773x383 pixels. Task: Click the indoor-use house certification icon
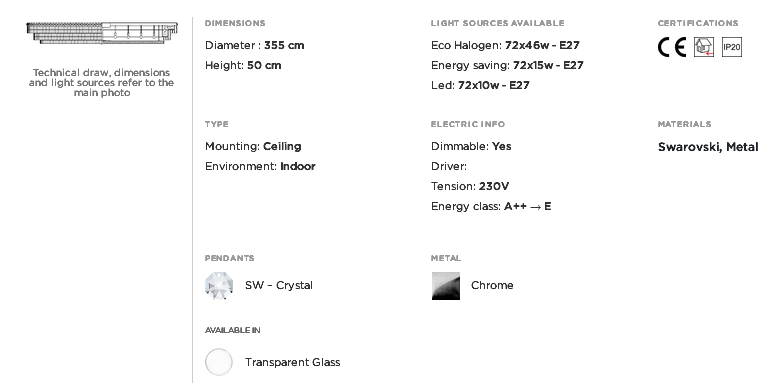(x=703, y=47)
